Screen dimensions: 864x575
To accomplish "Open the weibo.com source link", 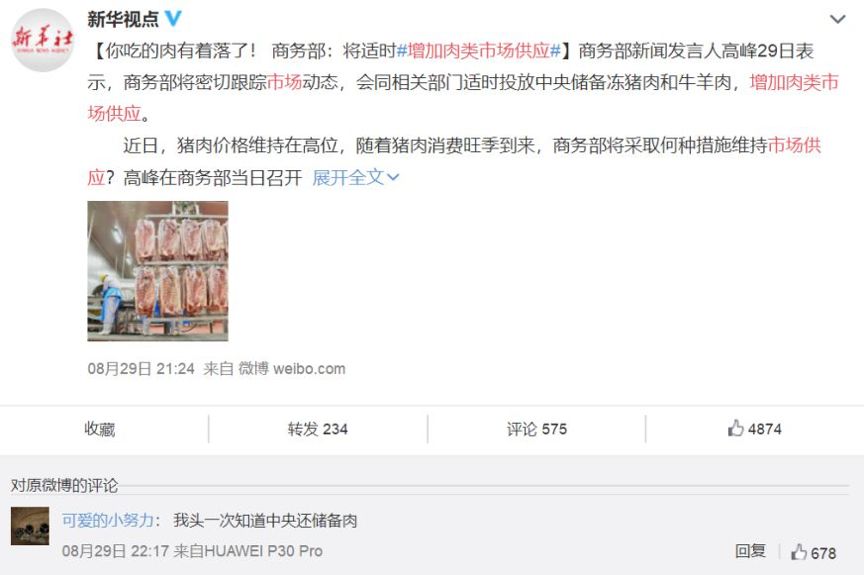I will 309,368.
